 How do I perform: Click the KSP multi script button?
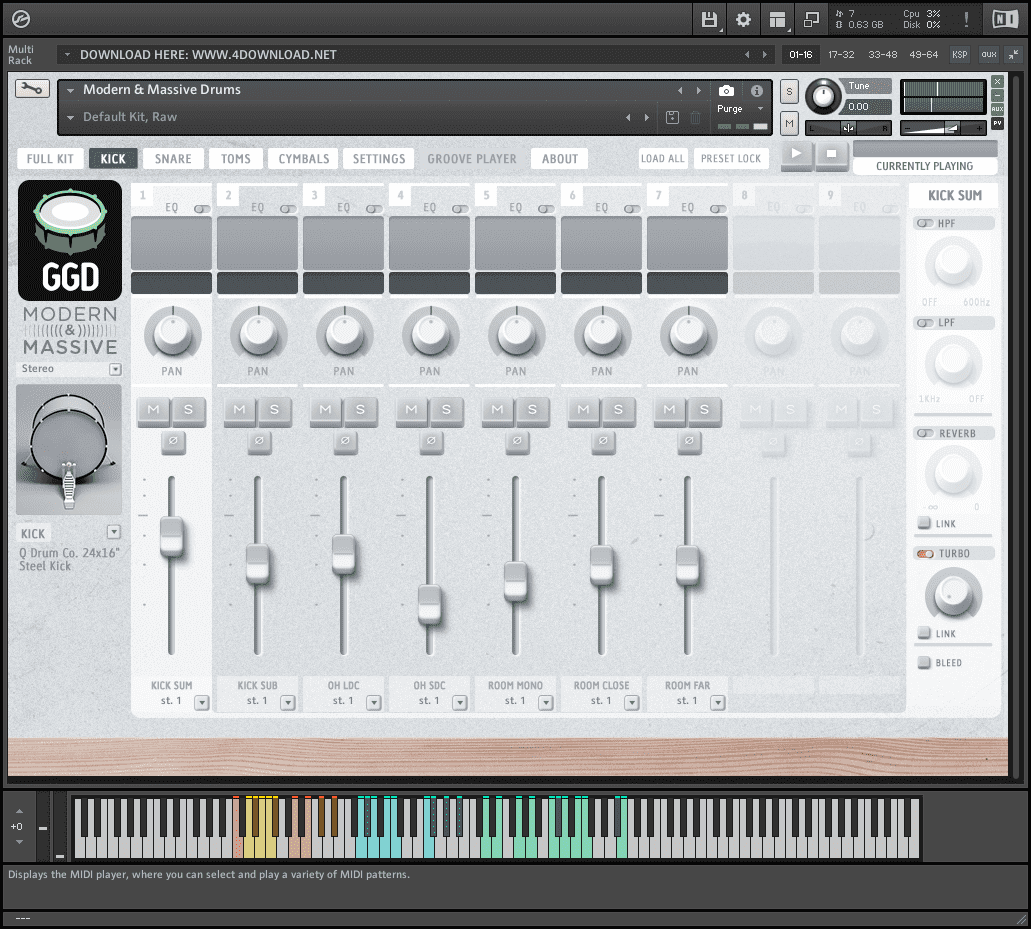click(959, 55)
